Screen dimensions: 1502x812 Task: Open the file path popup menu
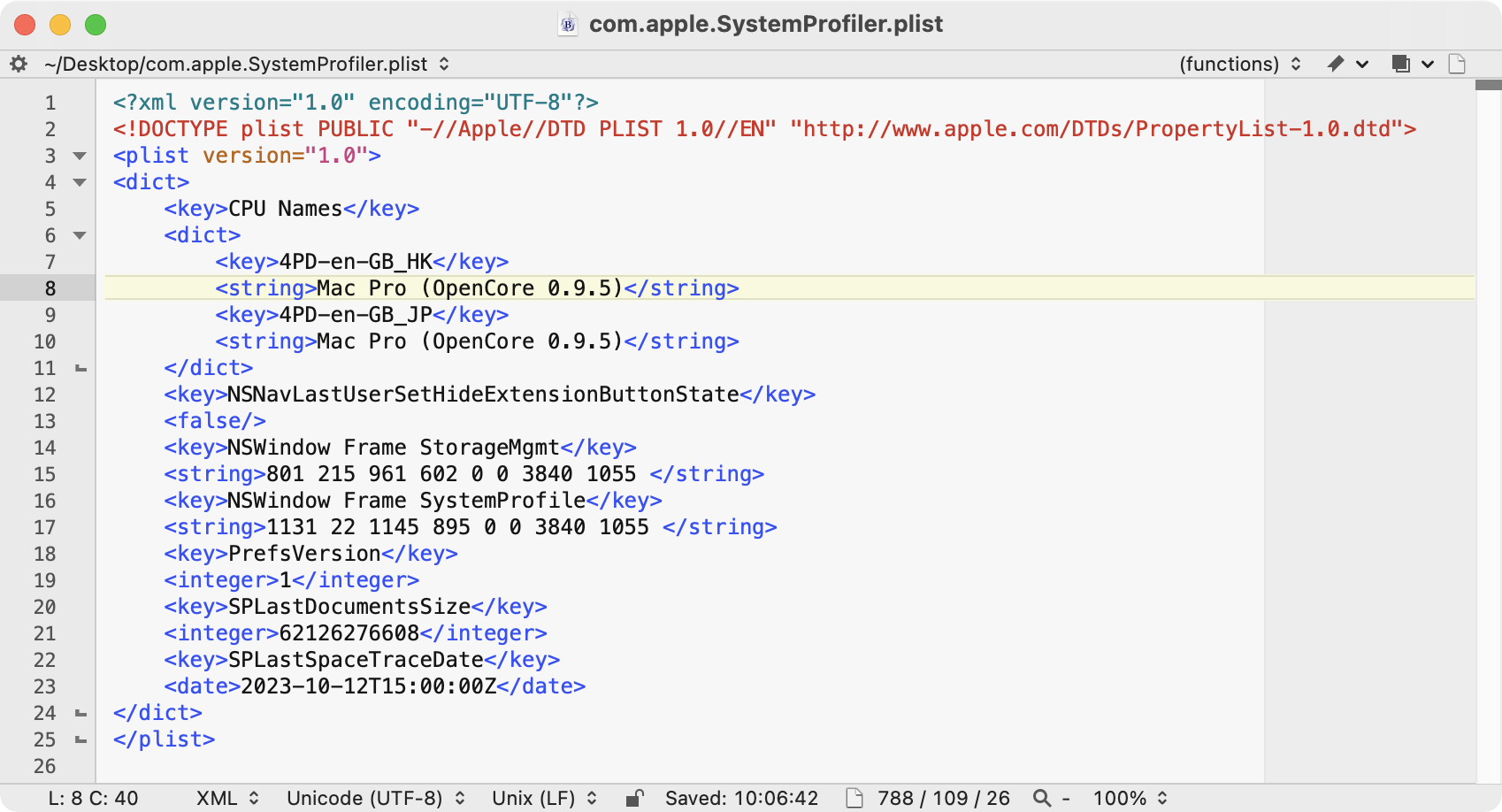(247, 64)
